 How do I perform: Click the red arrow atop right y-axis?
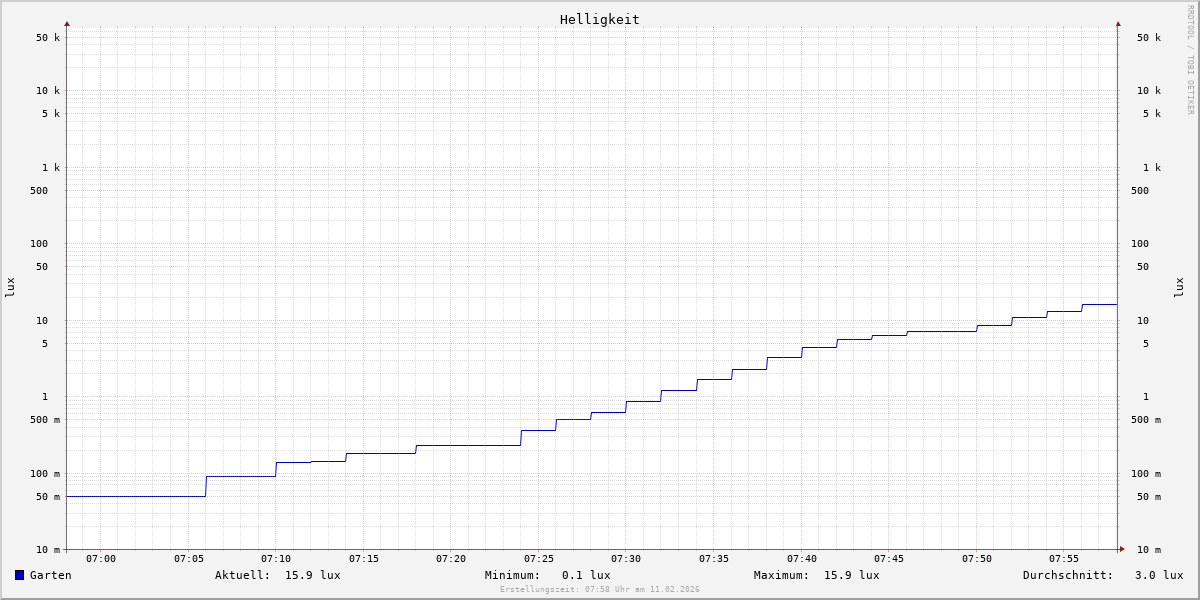tap(1118, 23)
